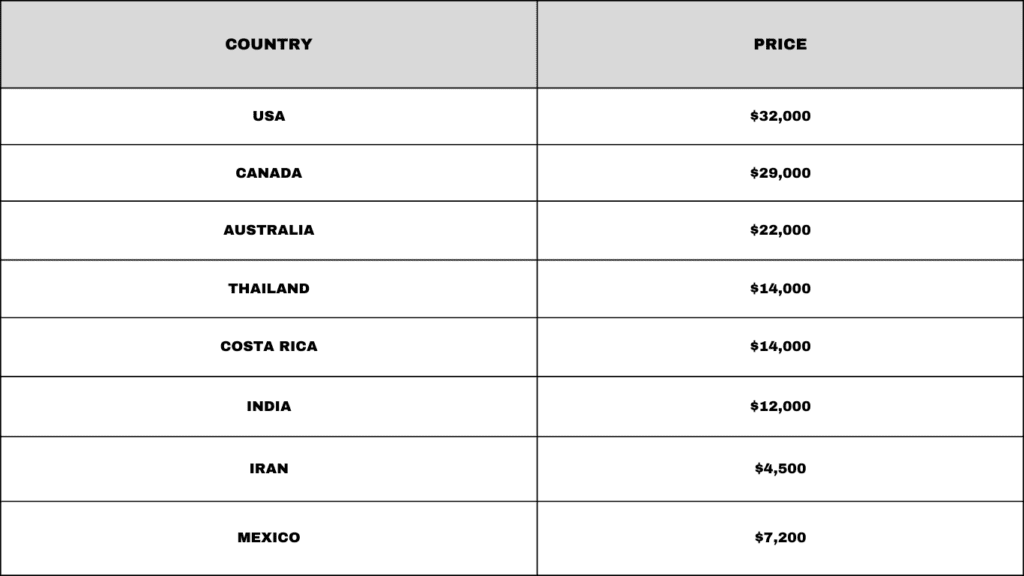The height and width of the screenshot is (576, 1024).
Task: Select the $32,000 price cell
Action: pos(780,116)
